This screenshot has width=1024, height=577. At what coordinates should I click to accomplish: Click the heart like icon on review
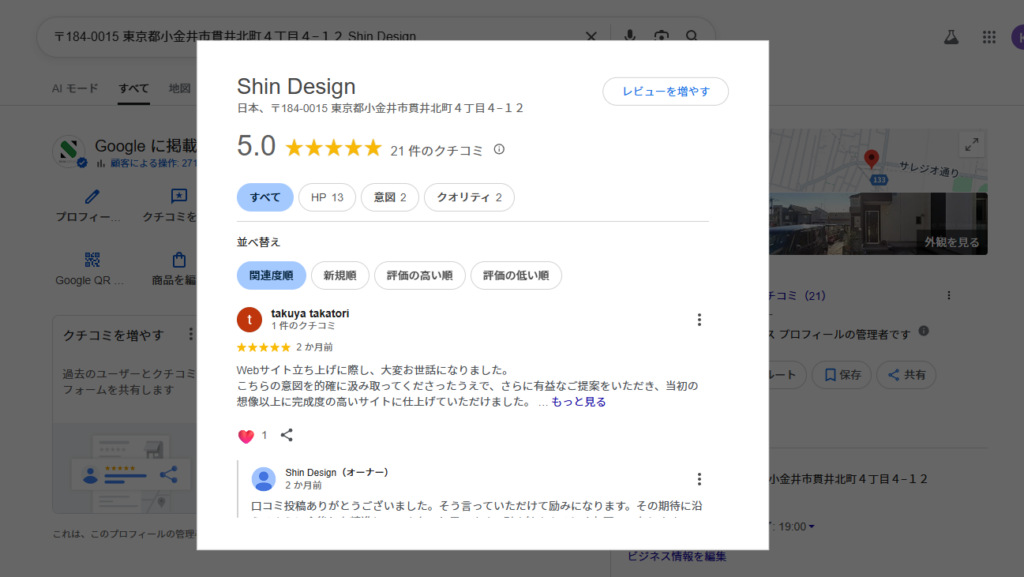point(246,436)
